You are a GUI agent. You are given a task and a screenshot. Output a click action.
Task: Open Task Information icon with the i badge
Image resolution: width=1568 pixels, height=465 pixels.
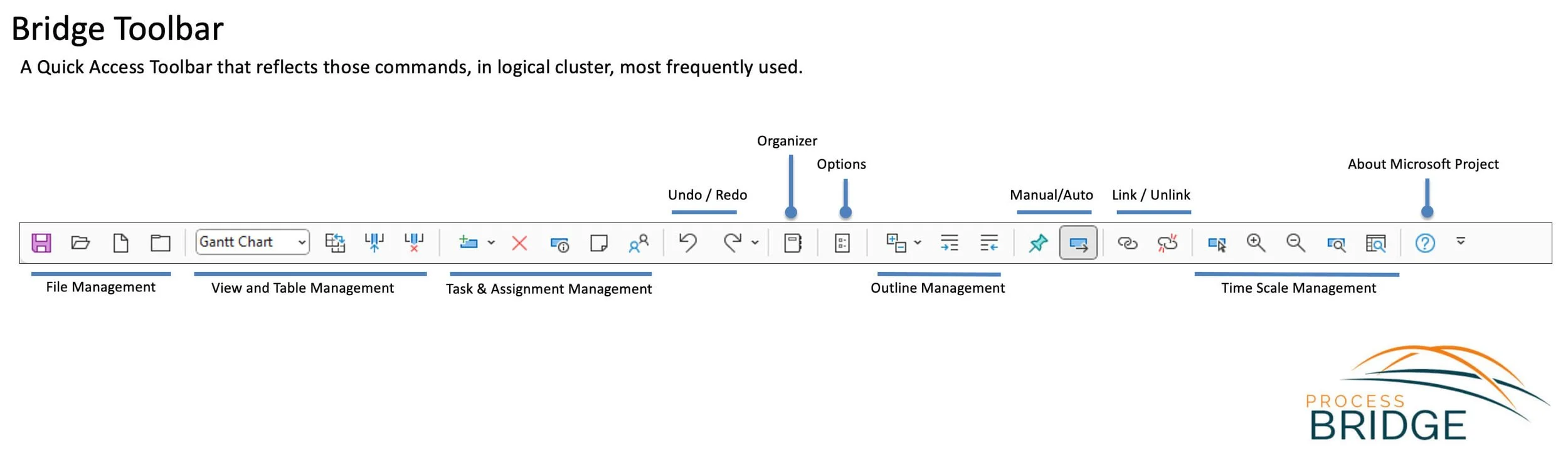(x=559, y=244)
